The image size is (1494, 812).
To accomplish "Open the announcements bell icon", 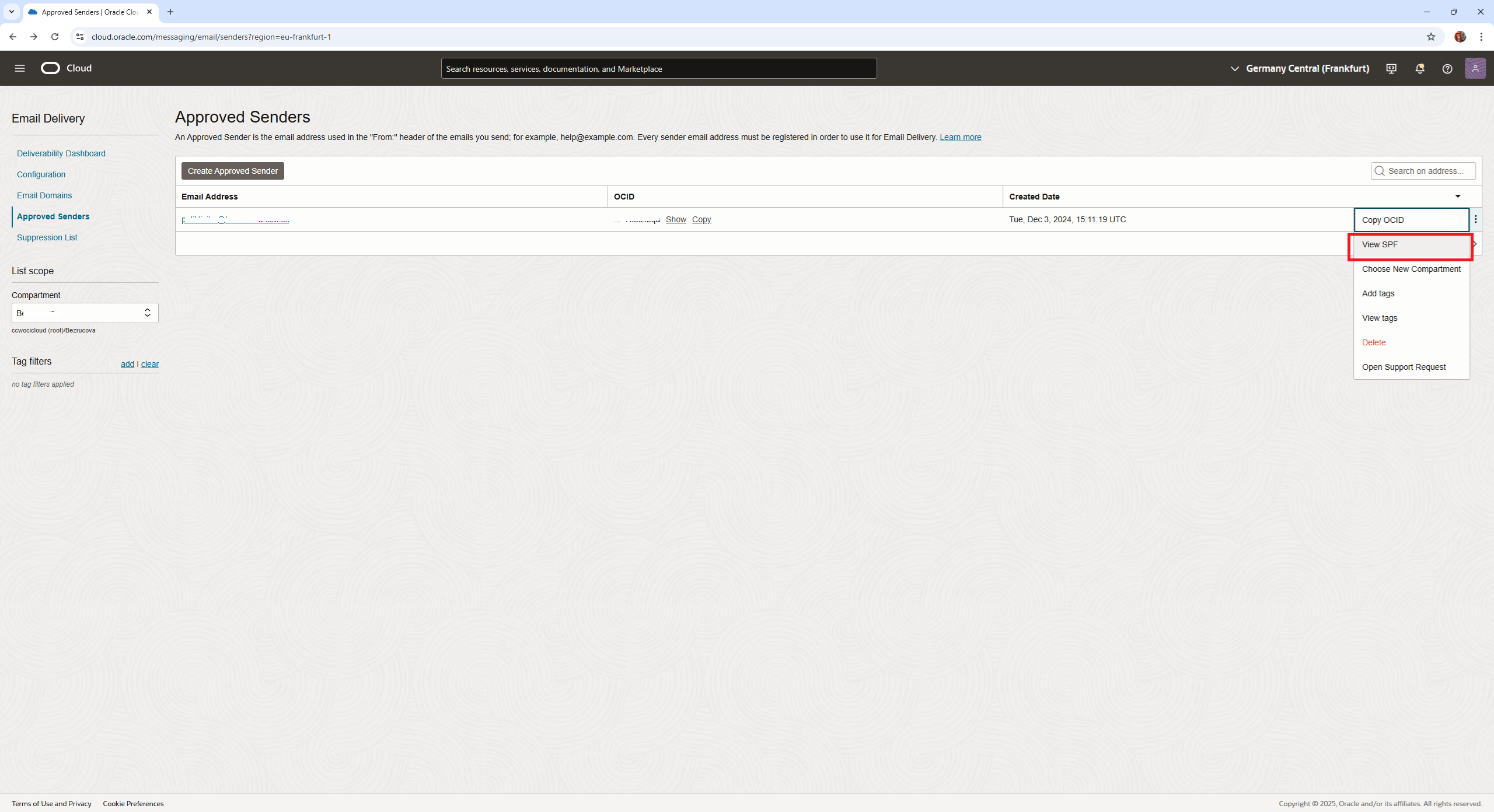I will [x=1420, y=69].
